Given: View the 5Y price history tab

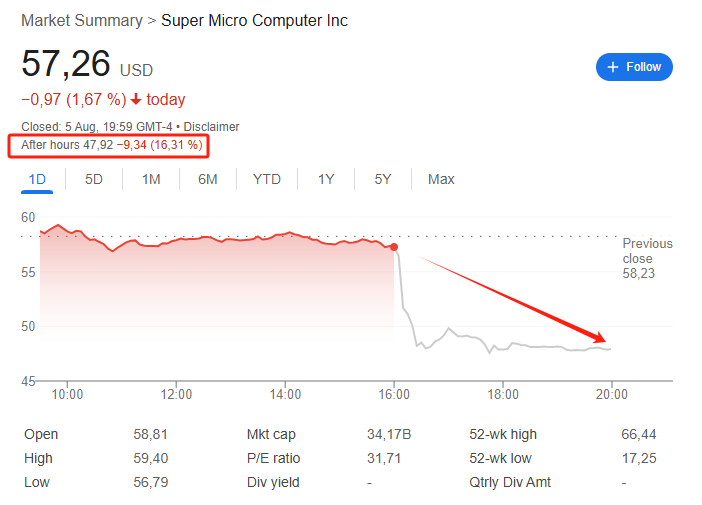Looking at the screenshot, I should click(383, 179).
